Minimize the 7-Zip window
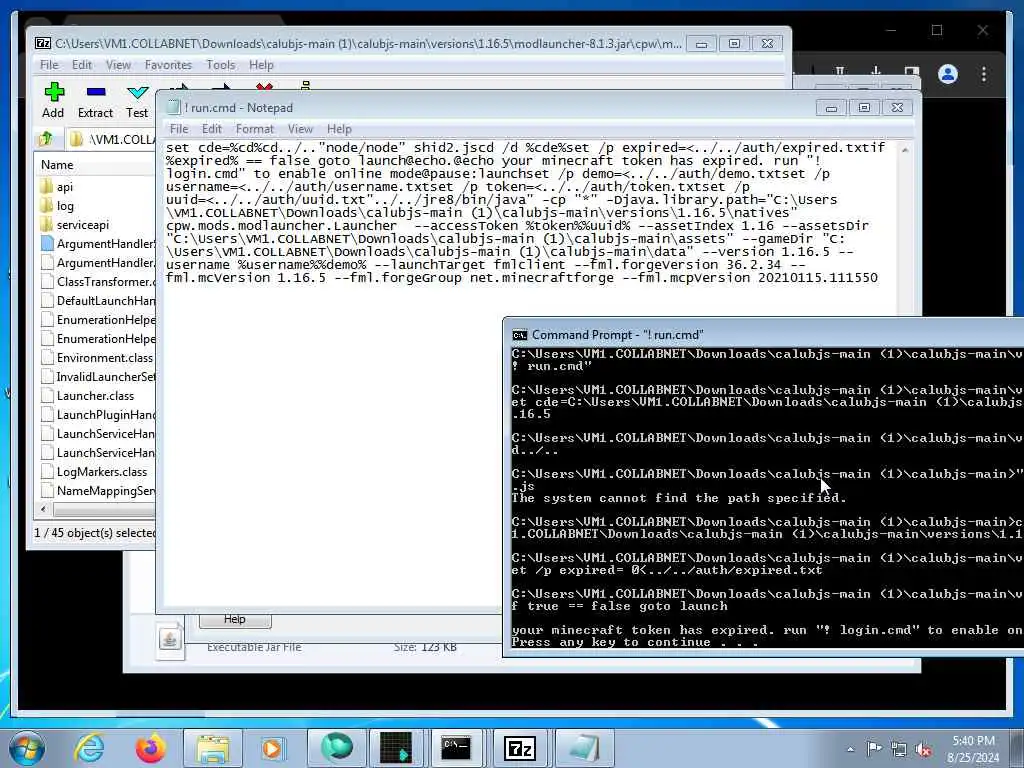1024x768 pixels. [x=701, y=44]
